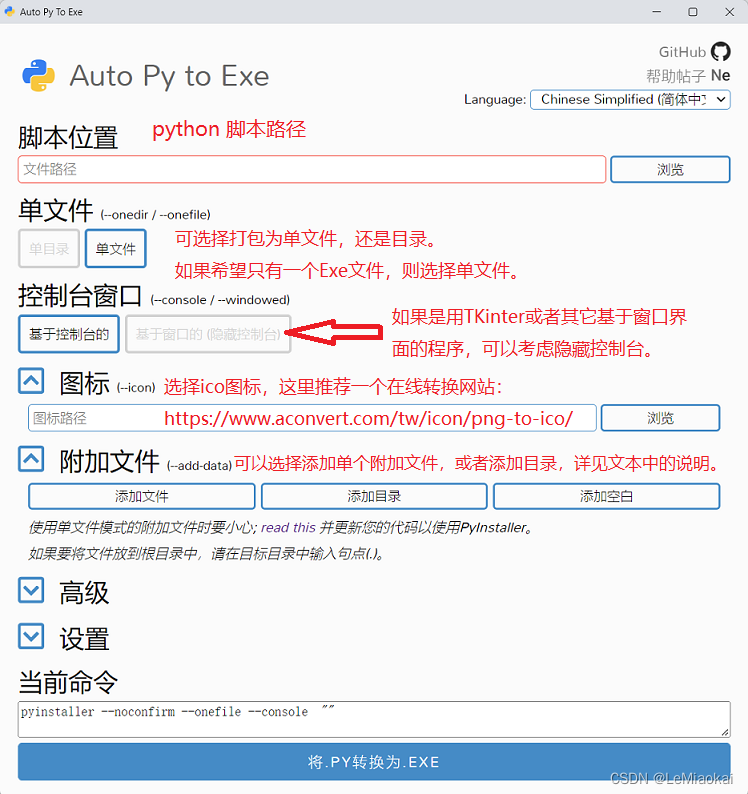Click the Python logo beside the title
The height and width of the screenshot is (794, 748).
coord(38,76)
